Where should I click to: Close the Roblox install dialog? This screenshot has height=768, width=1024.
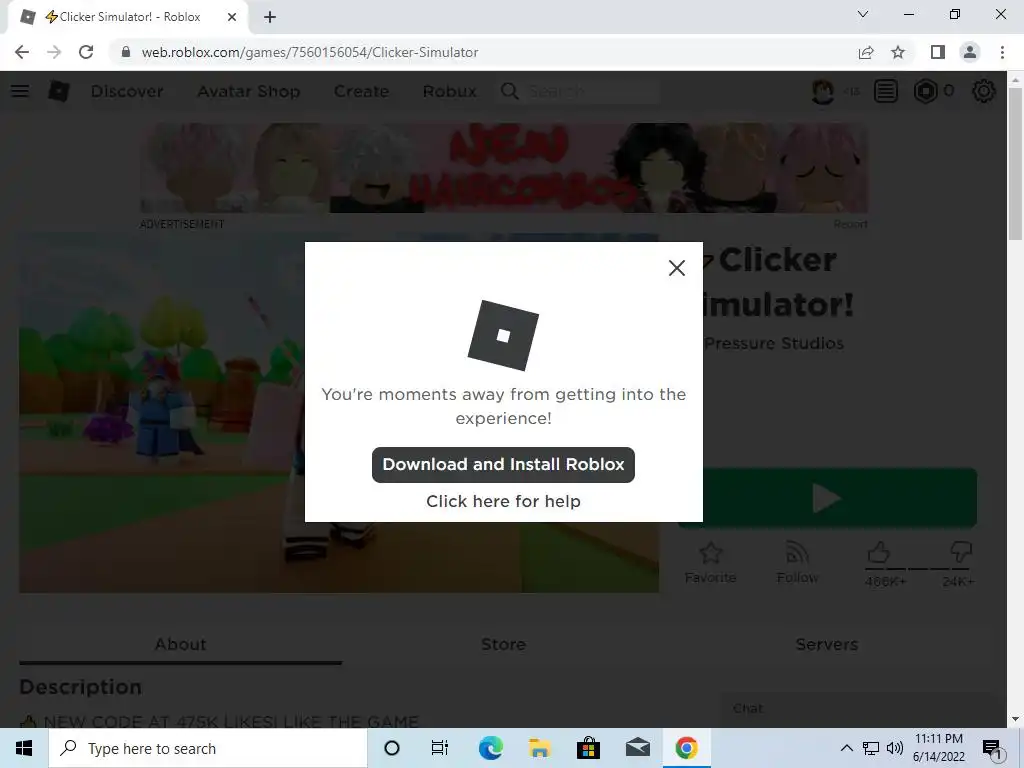(x=677, y=268)
